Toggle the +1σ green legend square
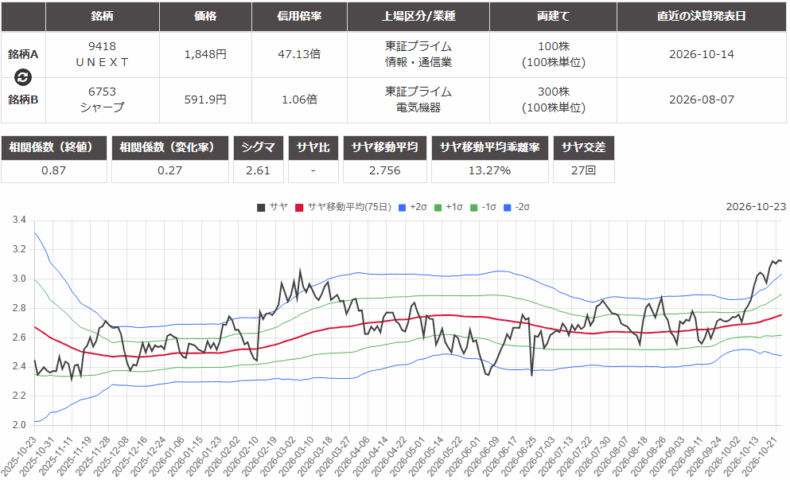 click(438, 208)
